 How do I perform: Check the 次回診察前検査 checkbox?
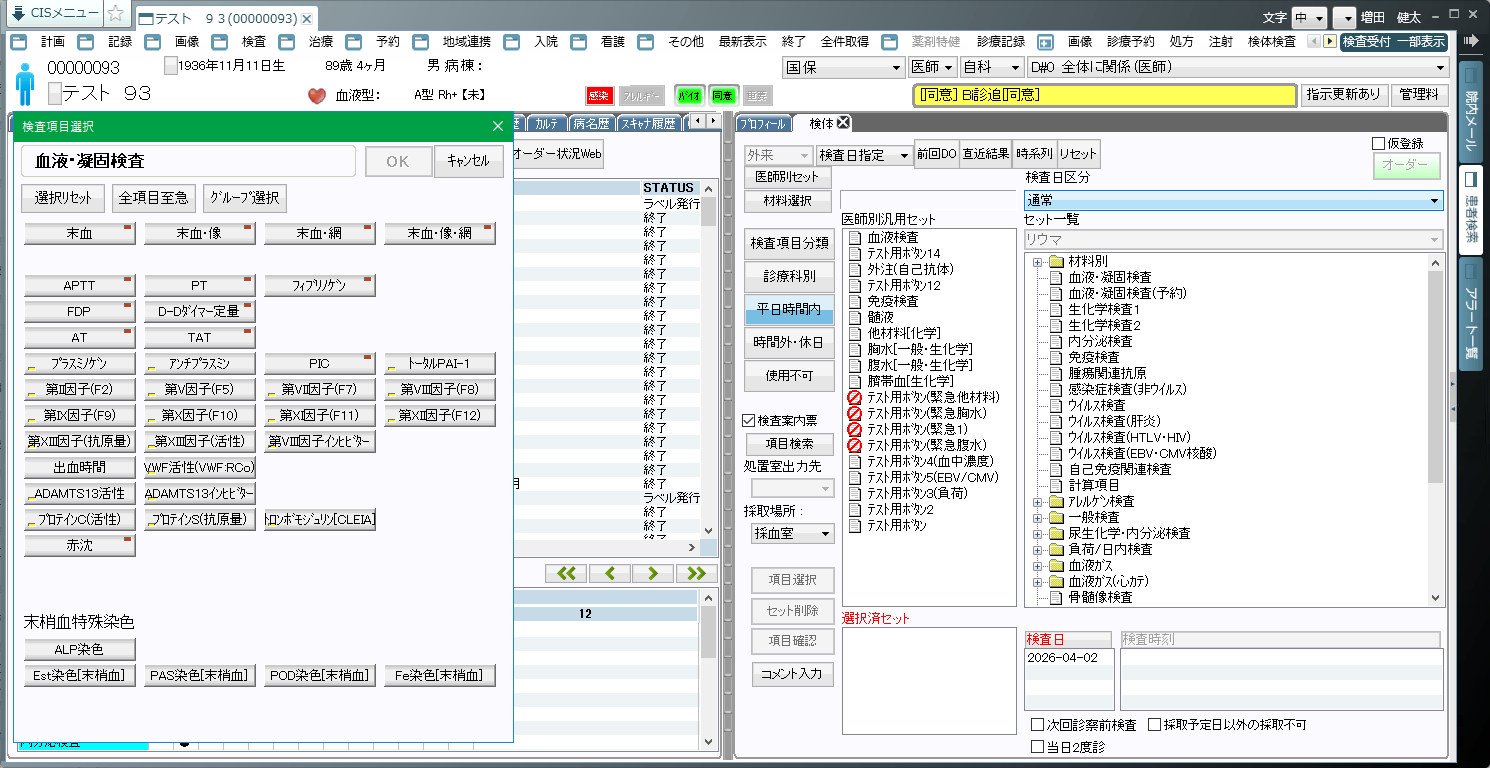pyautogui.click(x=1037, y=725)
